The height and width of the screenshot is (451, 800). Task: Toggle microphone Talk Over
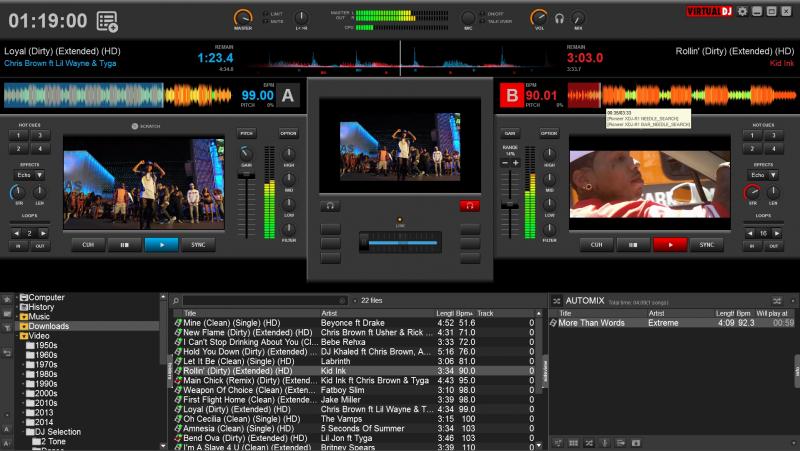[496, 21]
